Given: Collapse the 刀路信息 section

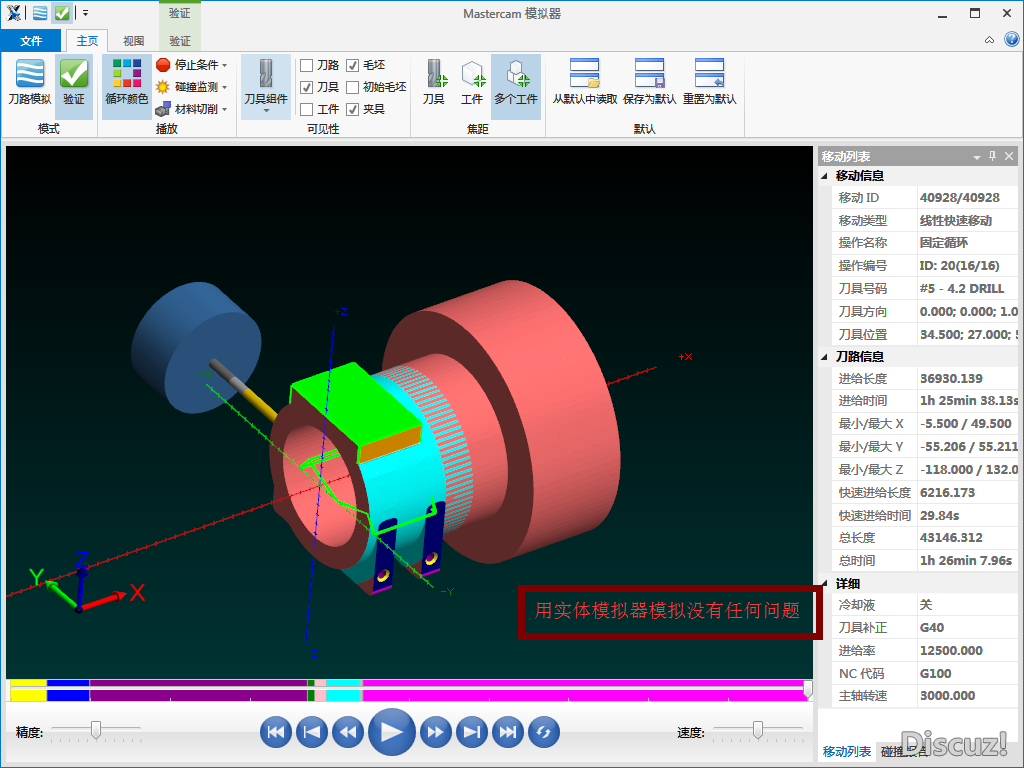Looking at the screenshot, I should (x=824, y=357).
